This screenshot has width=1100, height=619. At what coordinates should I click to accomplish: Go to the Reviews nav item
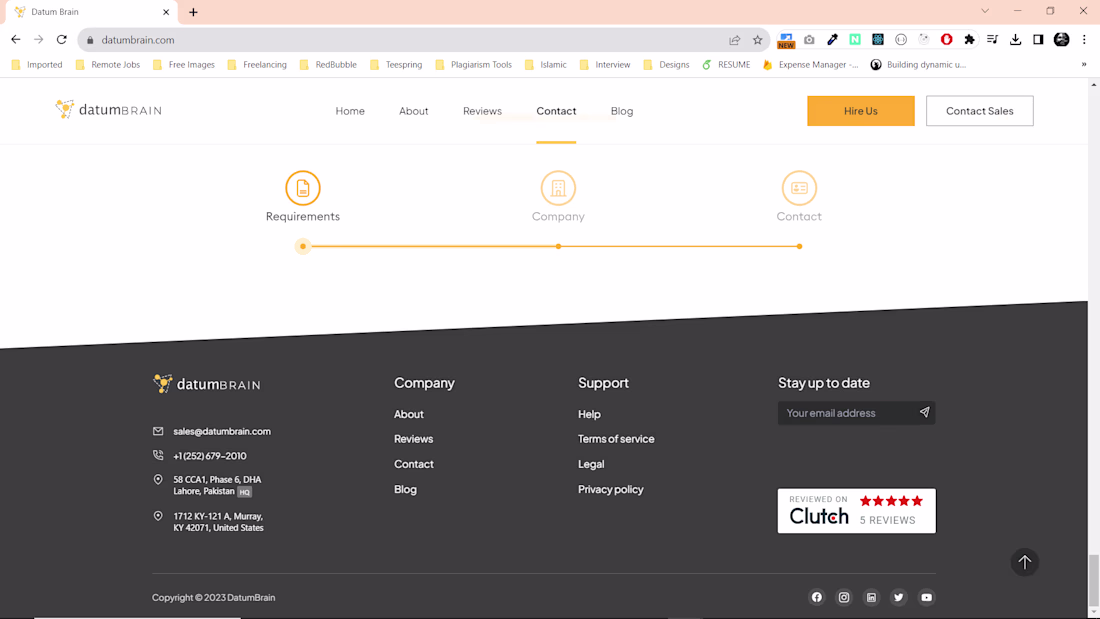(482, 111)
